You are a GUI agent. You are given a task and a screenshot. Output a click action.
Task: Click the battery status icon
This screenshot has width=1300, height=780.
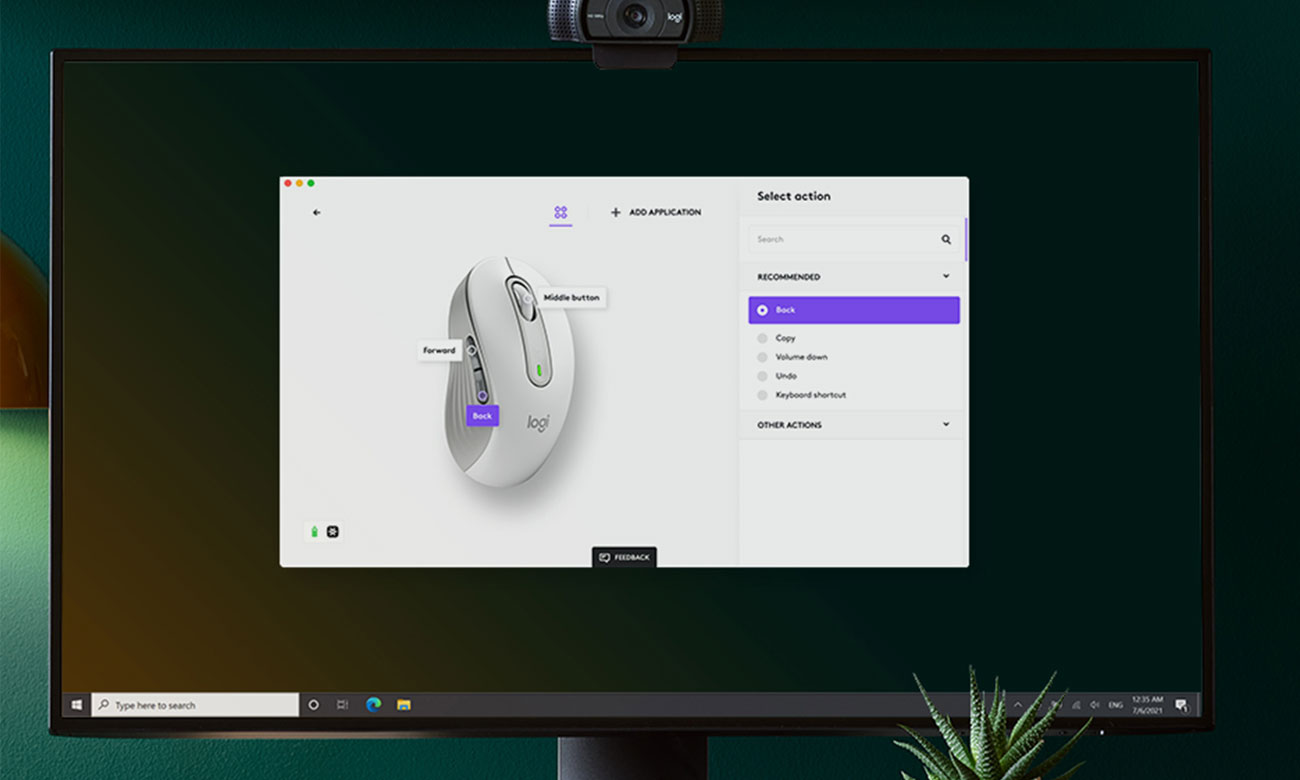(314, 532)
